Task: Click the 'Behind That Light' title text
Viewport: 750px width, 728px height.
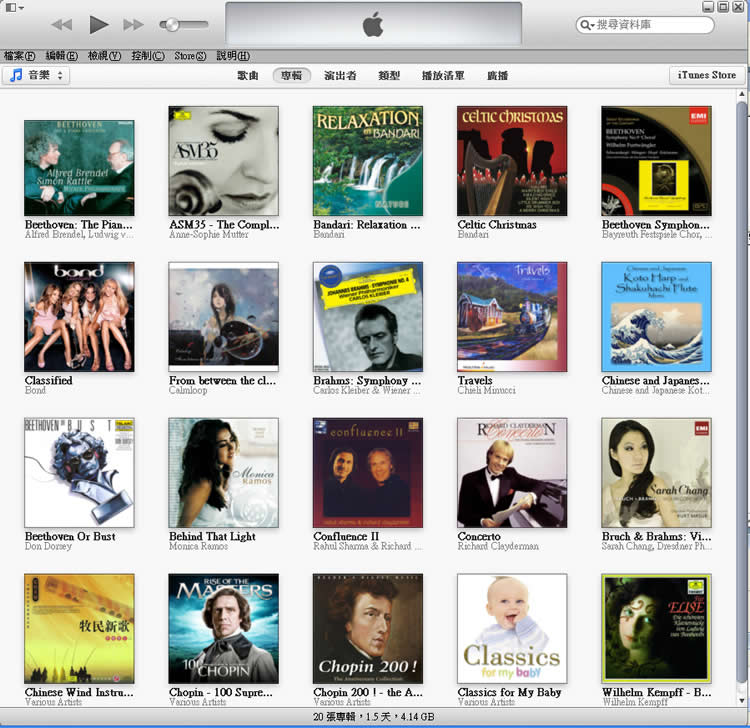Action: (212, 537)
